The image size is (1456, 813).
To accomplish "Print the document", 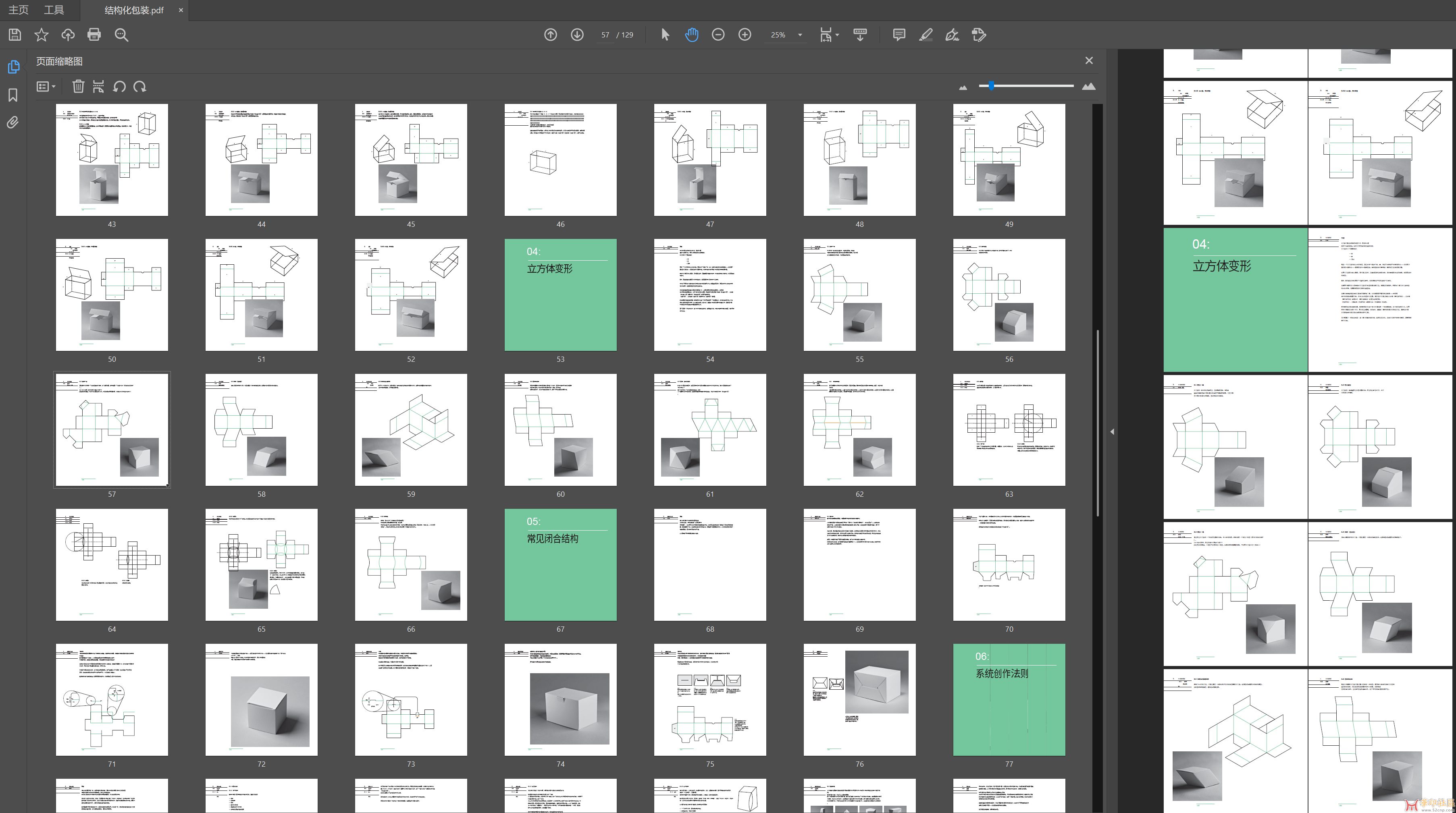I will pyautogui.click(x=94, y=35).
